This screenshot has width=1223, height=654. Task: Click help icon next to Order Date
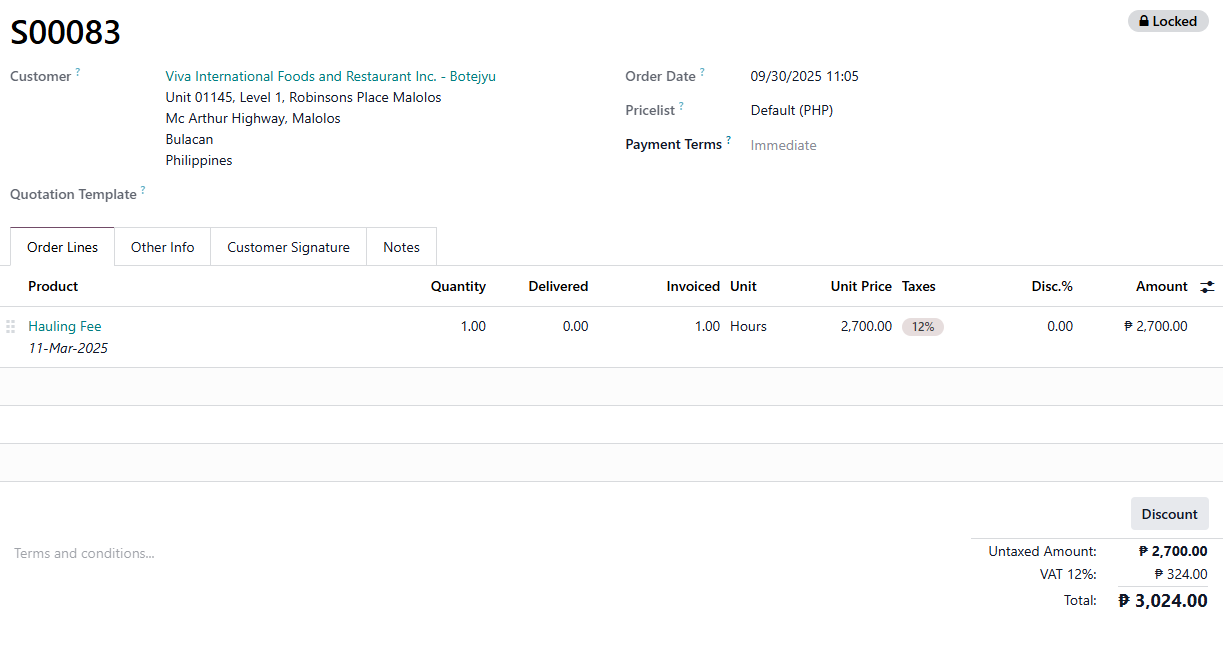702,72
